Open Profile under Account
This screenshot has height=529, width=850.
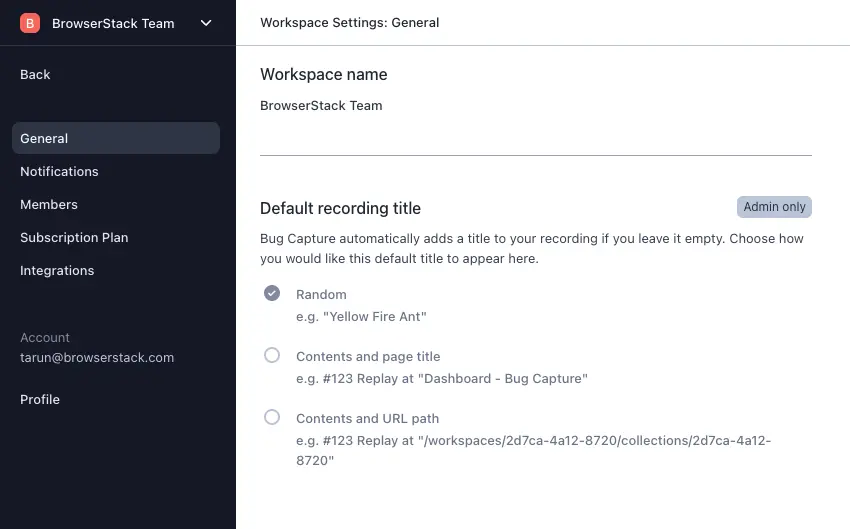[40, 399]
